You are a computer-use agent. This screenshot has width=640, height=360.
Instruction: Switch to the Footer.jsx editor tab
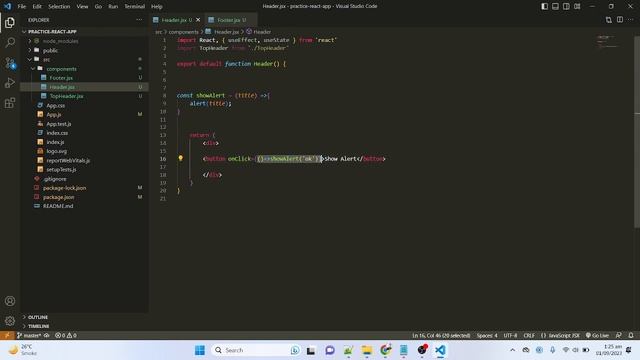click(x=231, y=20)
